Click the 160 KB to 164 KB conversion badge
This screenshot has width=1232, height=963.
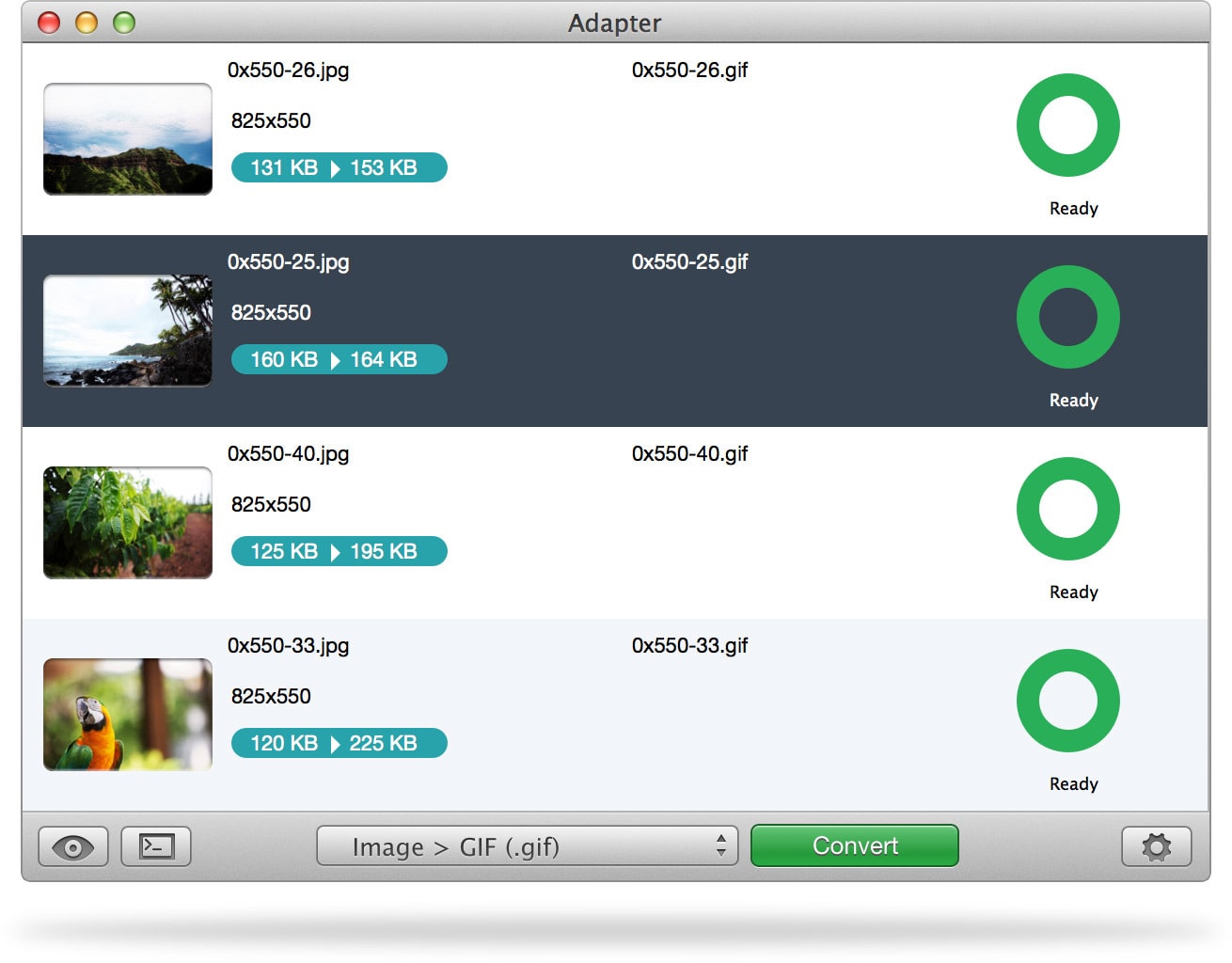coord(339,359)
